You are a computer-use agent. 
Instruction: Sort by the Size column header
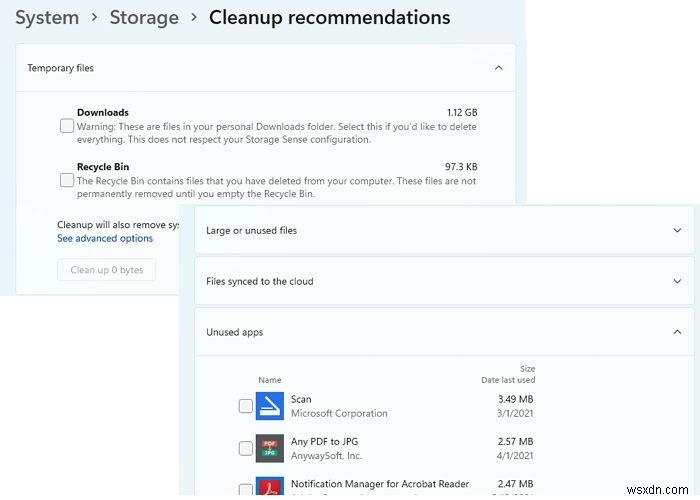[x=527, y=369]
